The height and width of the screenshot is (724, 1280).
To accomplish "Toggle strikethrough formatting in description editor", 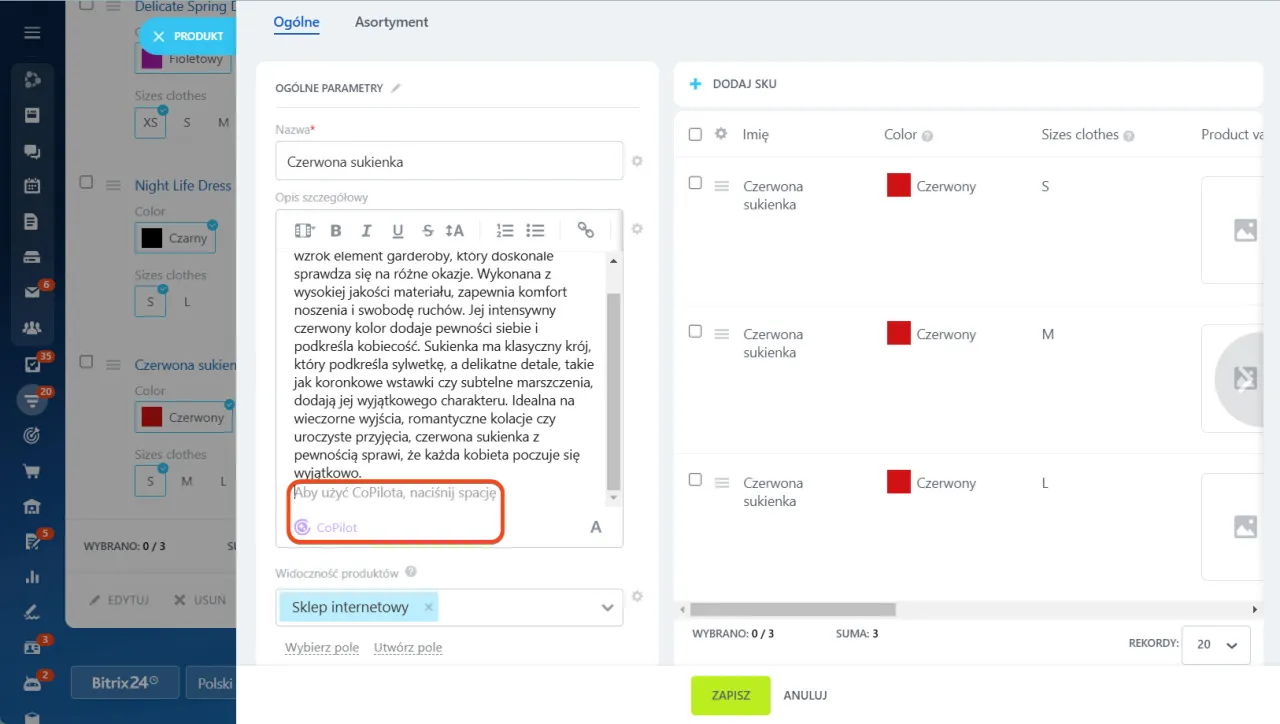I will point(428,231).
